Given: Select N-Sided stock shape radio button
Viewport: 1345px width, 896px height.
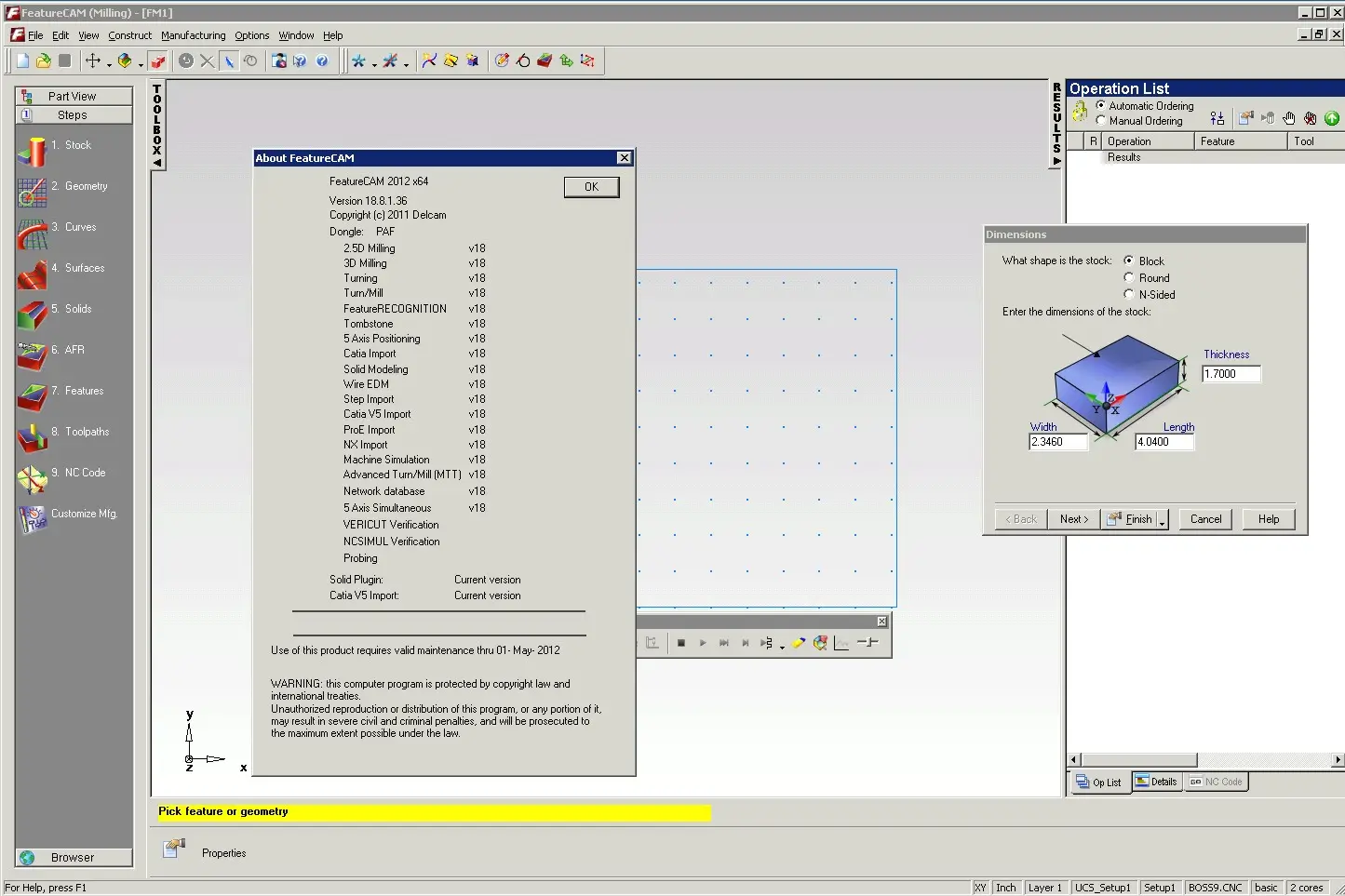Looking at the screenshot, I should [x=1129, y=294].
